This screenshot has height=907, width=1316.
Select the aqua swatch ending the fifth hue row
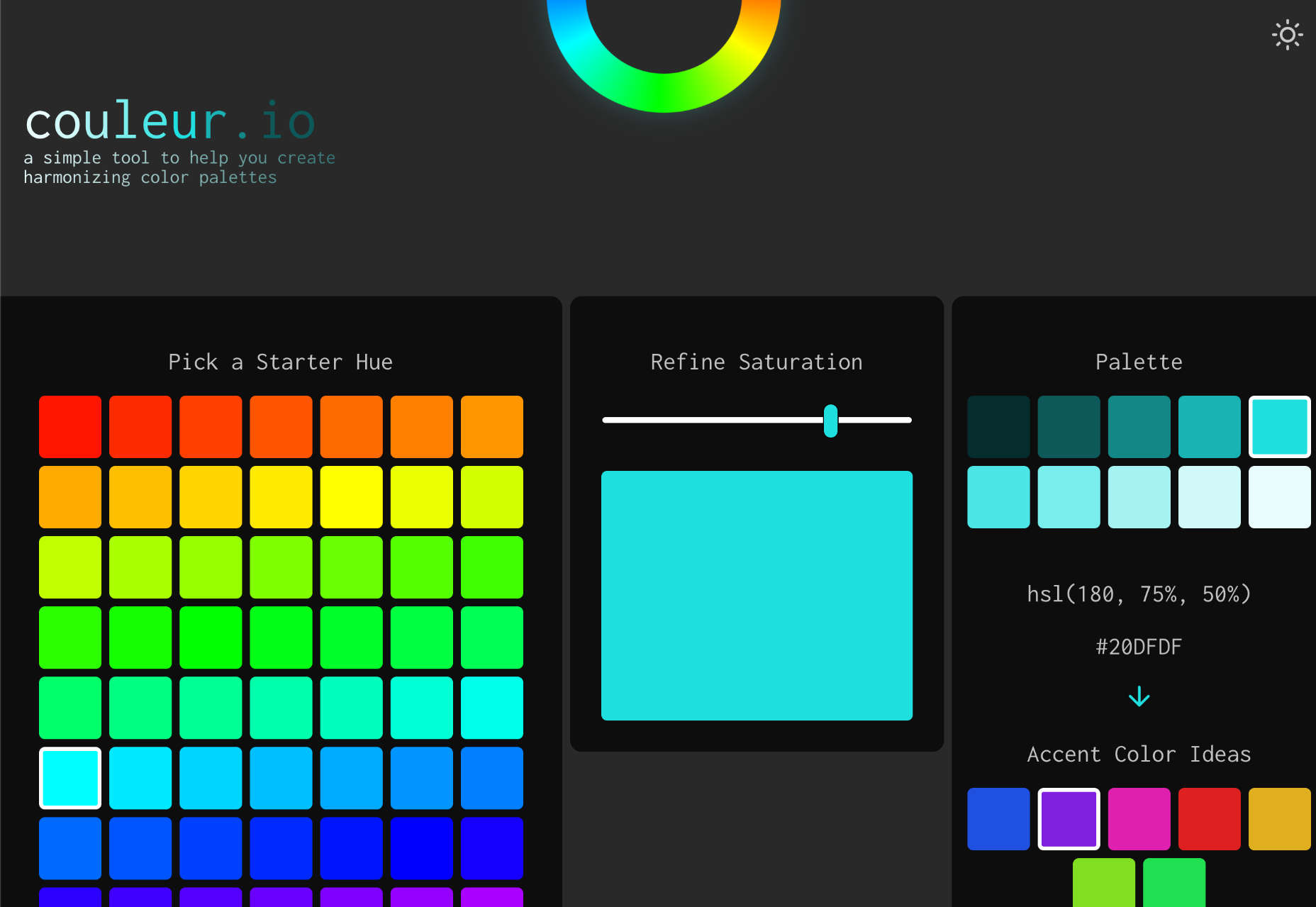pos(492,708)
